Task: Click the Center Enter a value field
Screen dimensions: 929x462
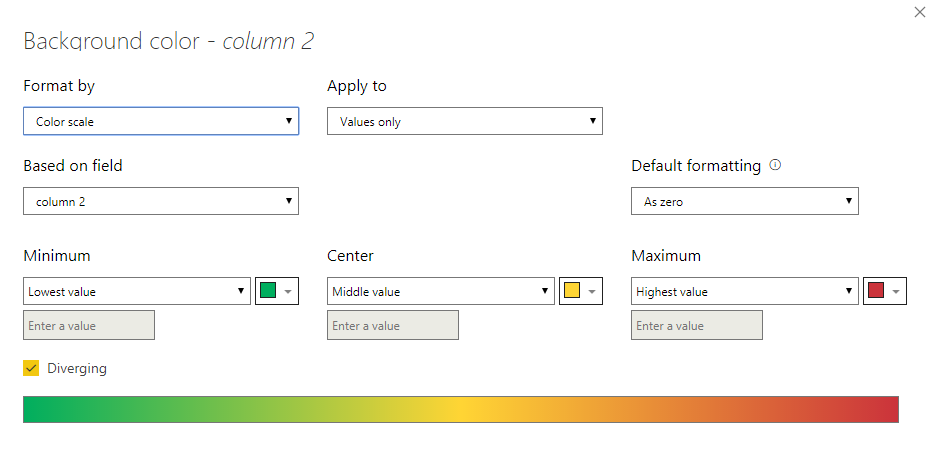Action: (x=393, y=325)
